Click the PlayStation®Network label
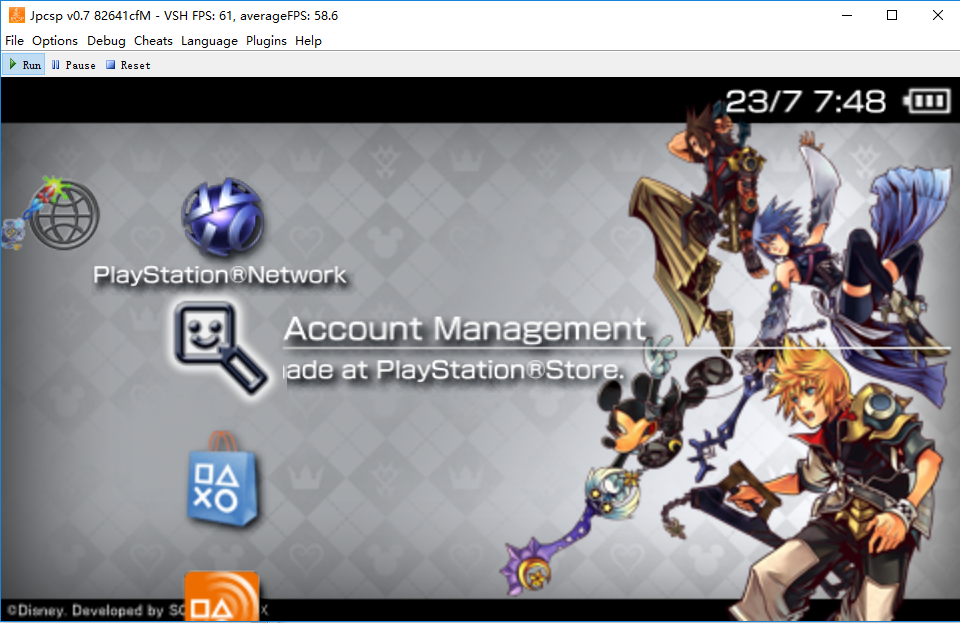 coord(220,275)
